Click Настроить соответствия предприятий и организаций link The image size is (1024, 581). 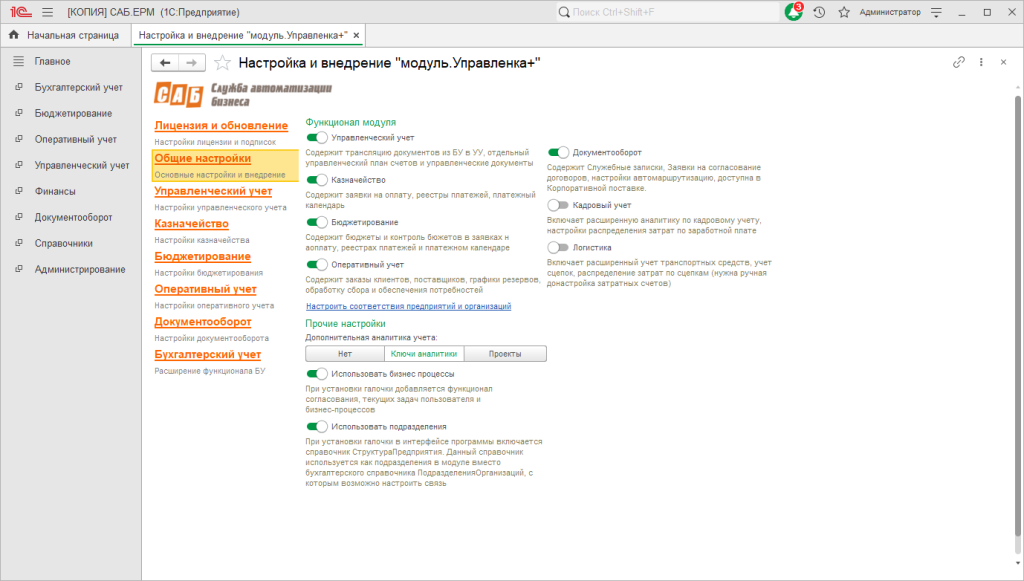point(409,306)
